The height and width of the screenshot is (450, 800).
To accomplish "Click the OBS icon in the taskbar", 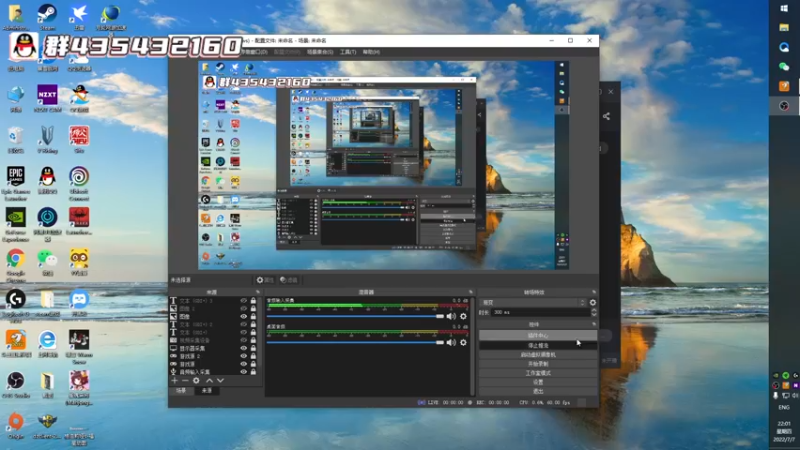I will [x=784, y=106].
